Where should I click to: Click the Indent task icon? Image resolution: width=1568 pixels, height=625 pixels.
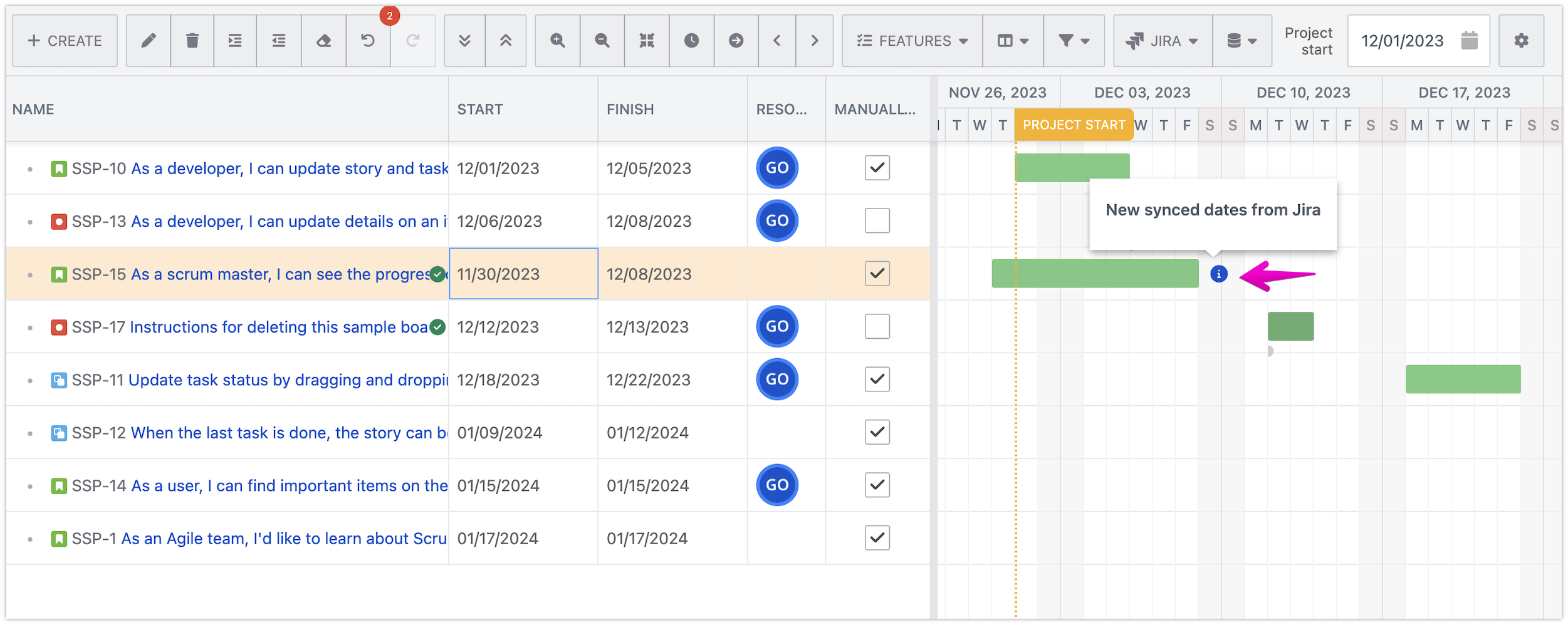tap(235, 41)
